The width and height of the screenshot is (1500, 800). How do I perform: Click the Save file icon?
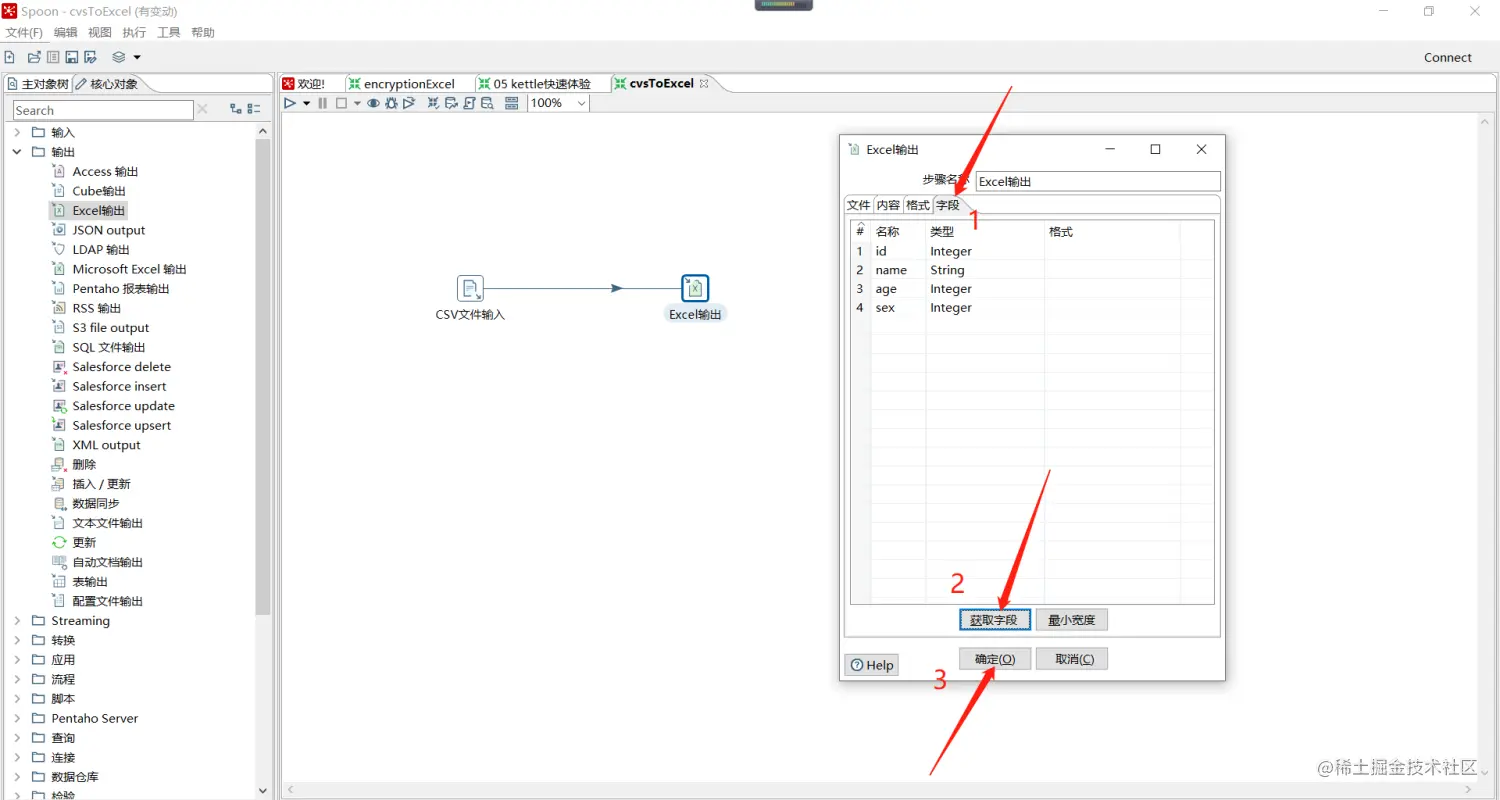coord(72,57)
